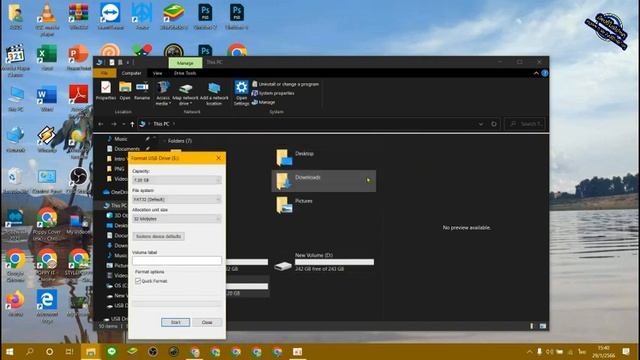Click Add a network location icon
The height and width of the screenshot is (360, 640).
(x=214, y=93)
